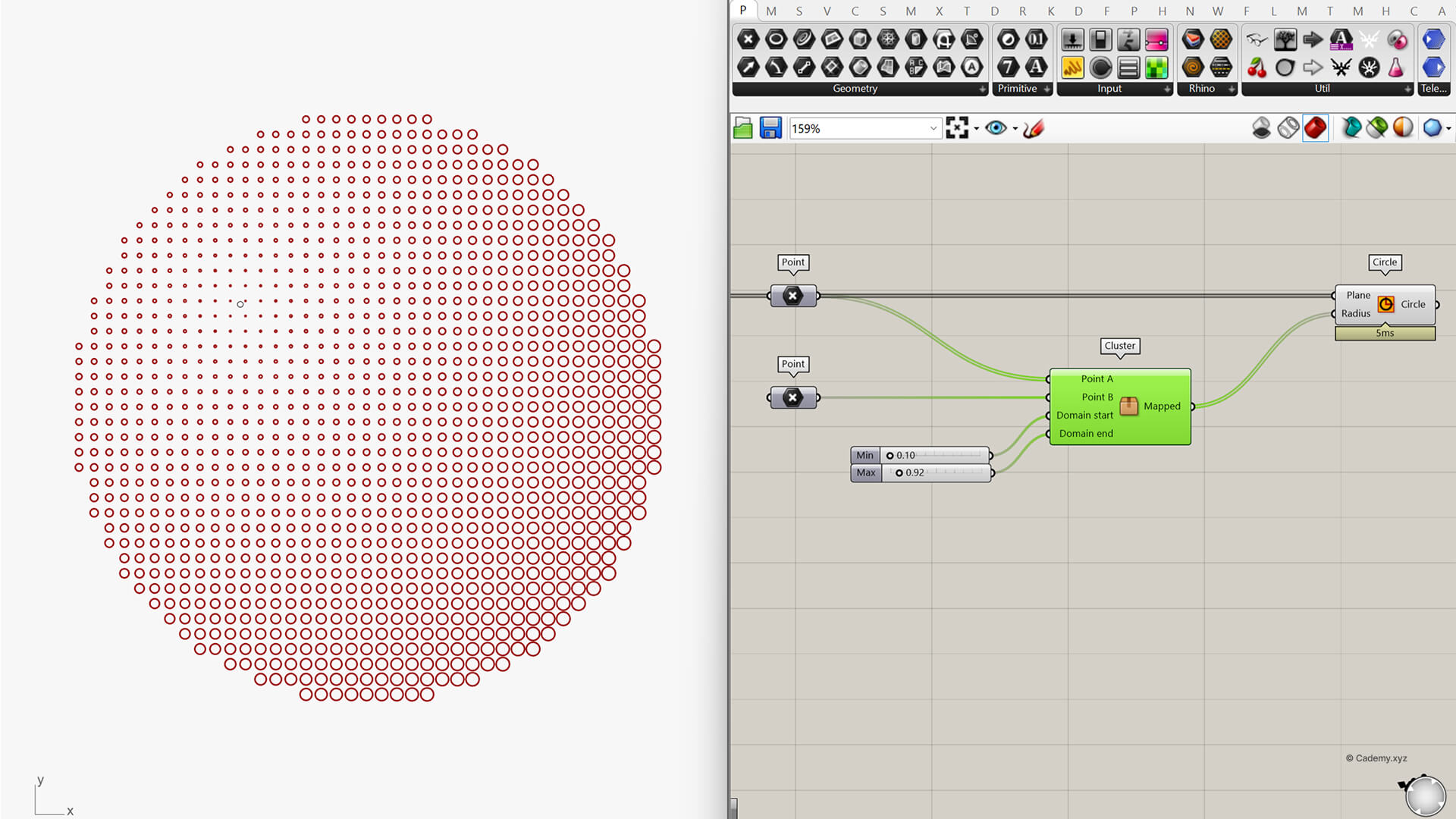Viewport: 1456px width, 819px height.
Task: Select the upper Point parameter component
Action: click(x=793, y=296)
